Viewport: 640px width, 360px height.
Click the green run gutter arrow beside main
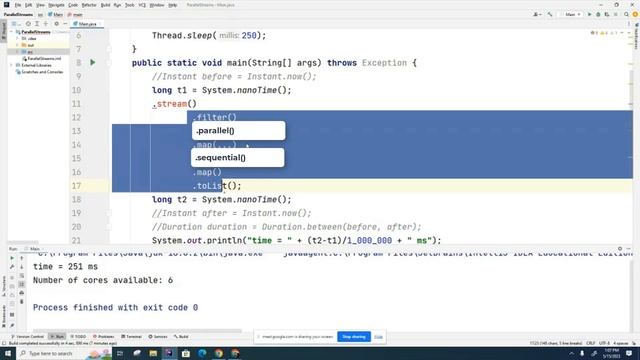point(93,62)
